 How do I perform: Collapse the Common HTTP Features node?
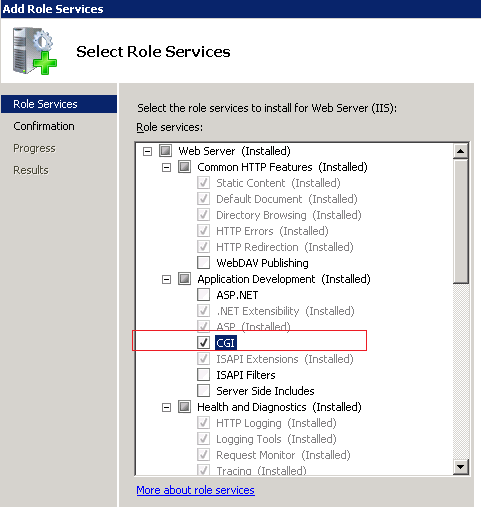coord(166,168)
